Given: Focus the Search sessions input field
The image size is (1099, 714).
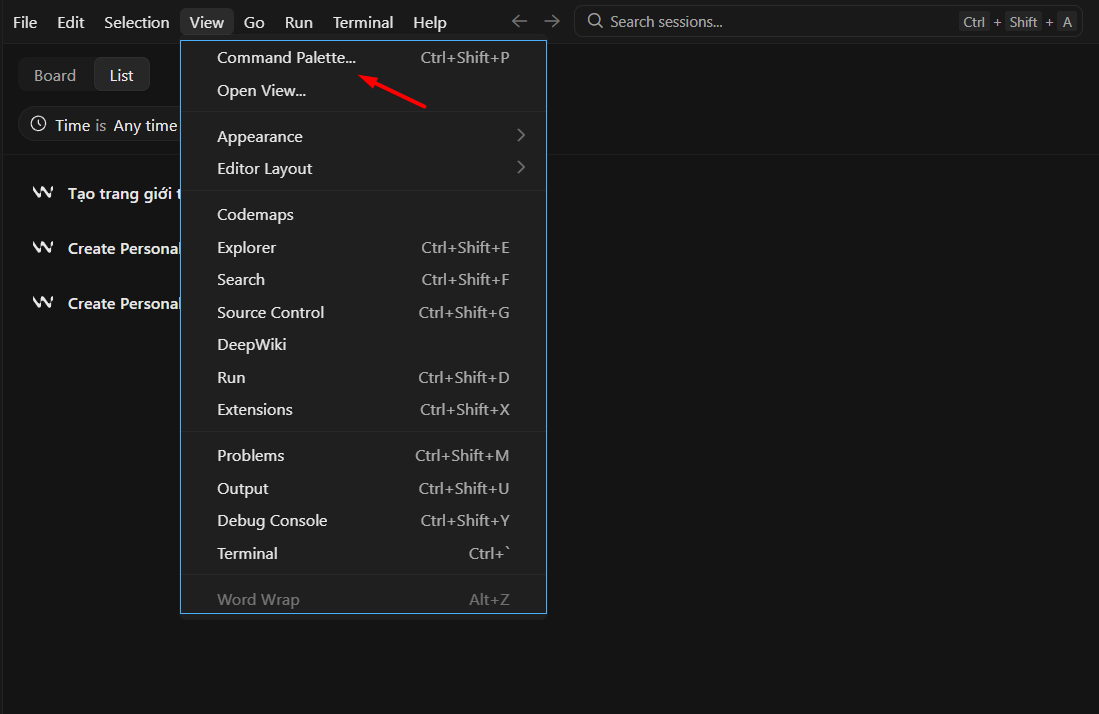Looking at the screenshot, I should click(x=828, y=22).
